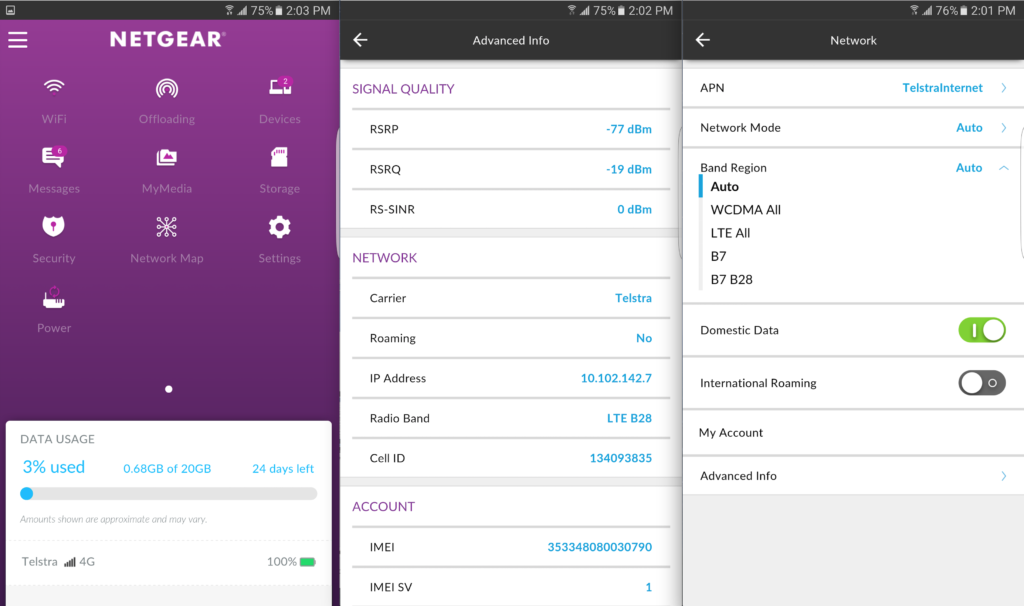The height and width of the screenshot is (606, 1024).
Task: Select the LTE All band option
Action: pos(730,233)
